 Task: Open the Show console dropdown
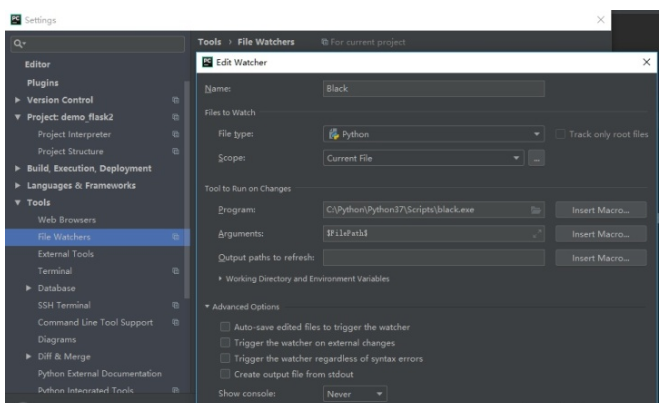(x=355, y=394)
